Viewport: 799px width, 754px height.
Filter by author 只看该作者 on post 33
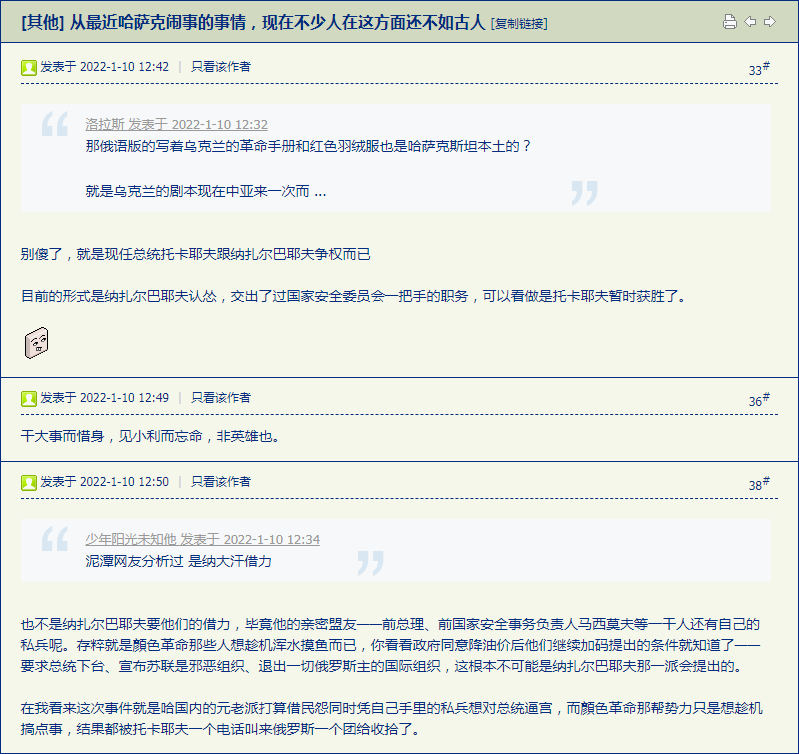(221, 67)
